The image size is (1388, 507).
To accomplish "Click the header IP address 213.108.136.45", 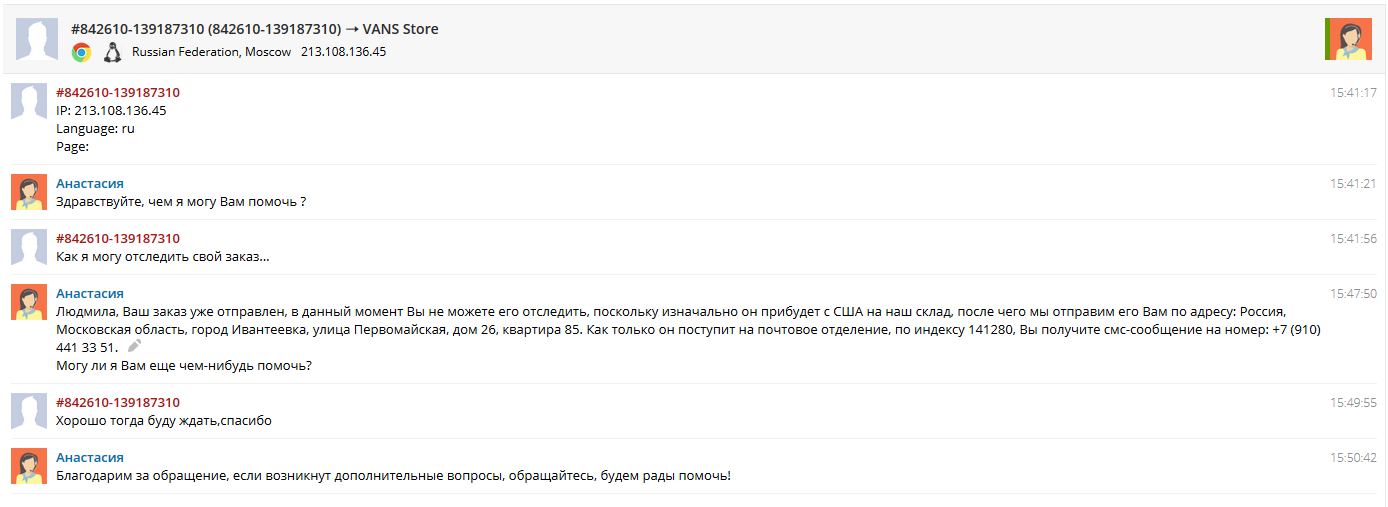I will tap(343, 51).
